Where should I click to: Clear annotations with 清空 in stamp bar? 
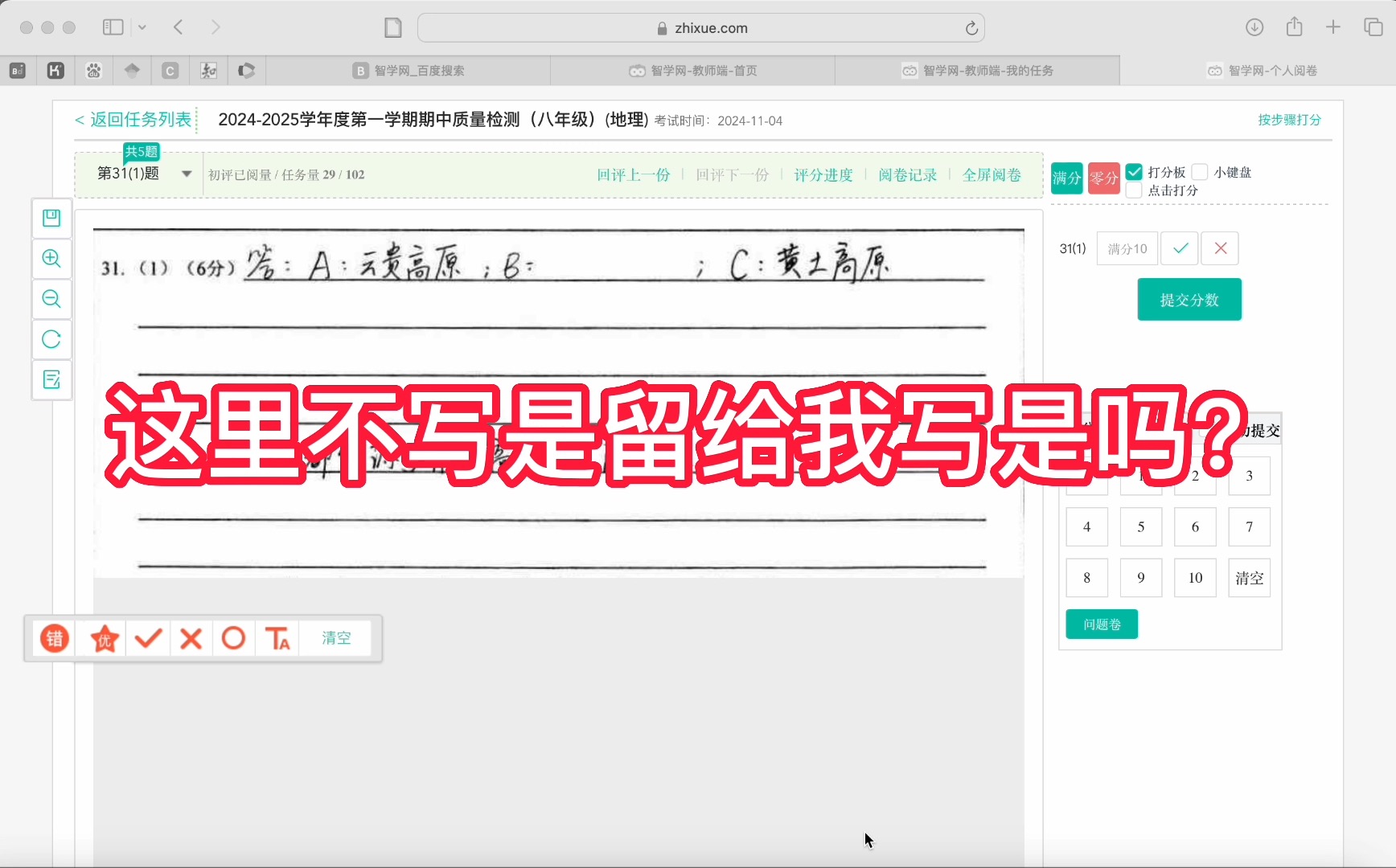tap(336, 638)
